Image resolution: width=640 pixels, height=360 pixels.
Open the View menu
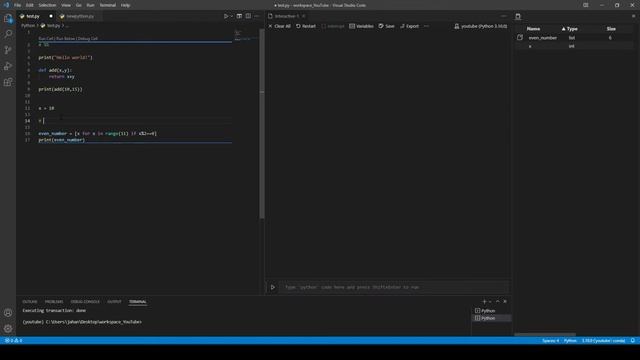[66, 5]
